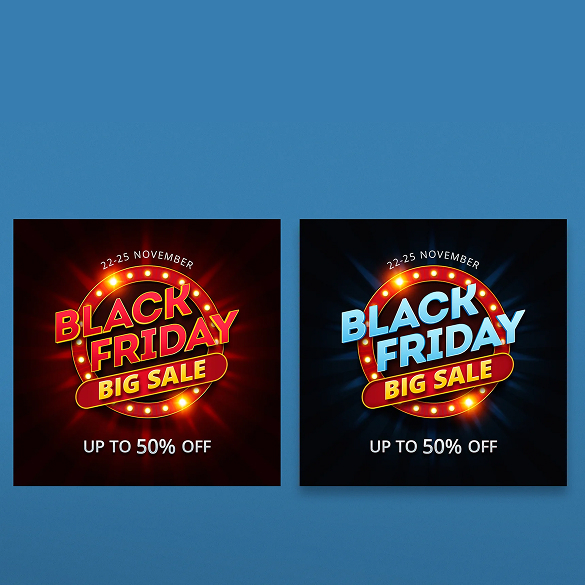Click the light-blue 'BLACK' word on right banner
This screenshot has height=585, width=585.
tap(410, 313)
